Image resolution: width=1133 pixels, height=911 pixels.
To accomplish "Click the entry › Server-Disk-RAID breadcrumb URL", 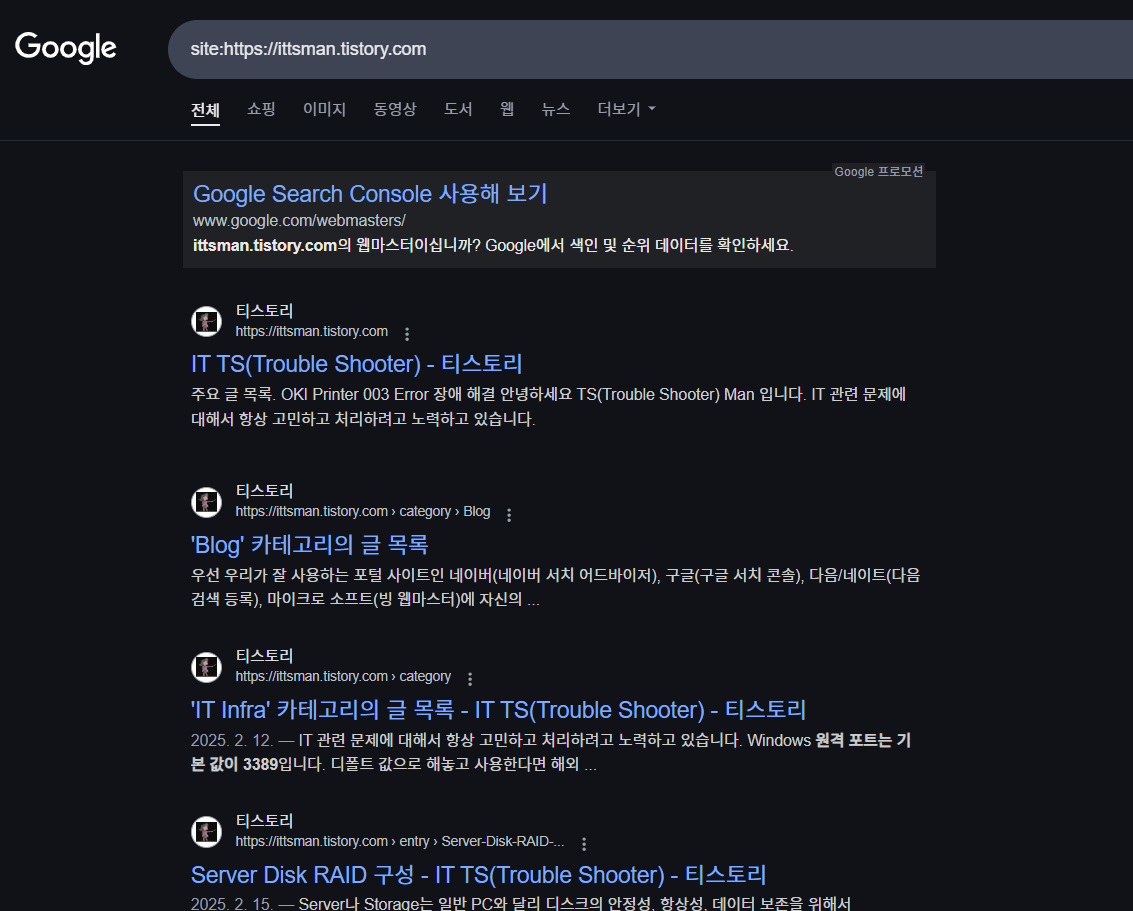I will click(400, 842).
